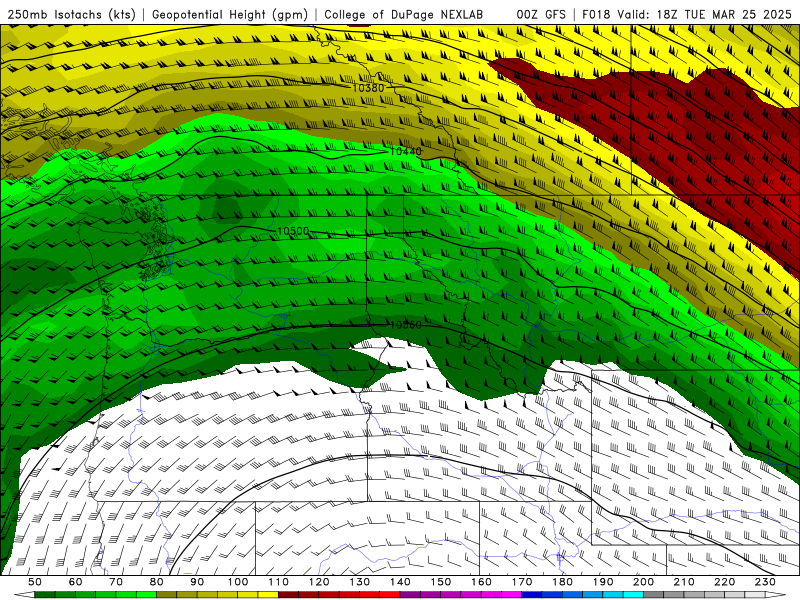800x600 pixels.
Task: Click the 140 value on the color scale
Action: (x=400, y=582)
